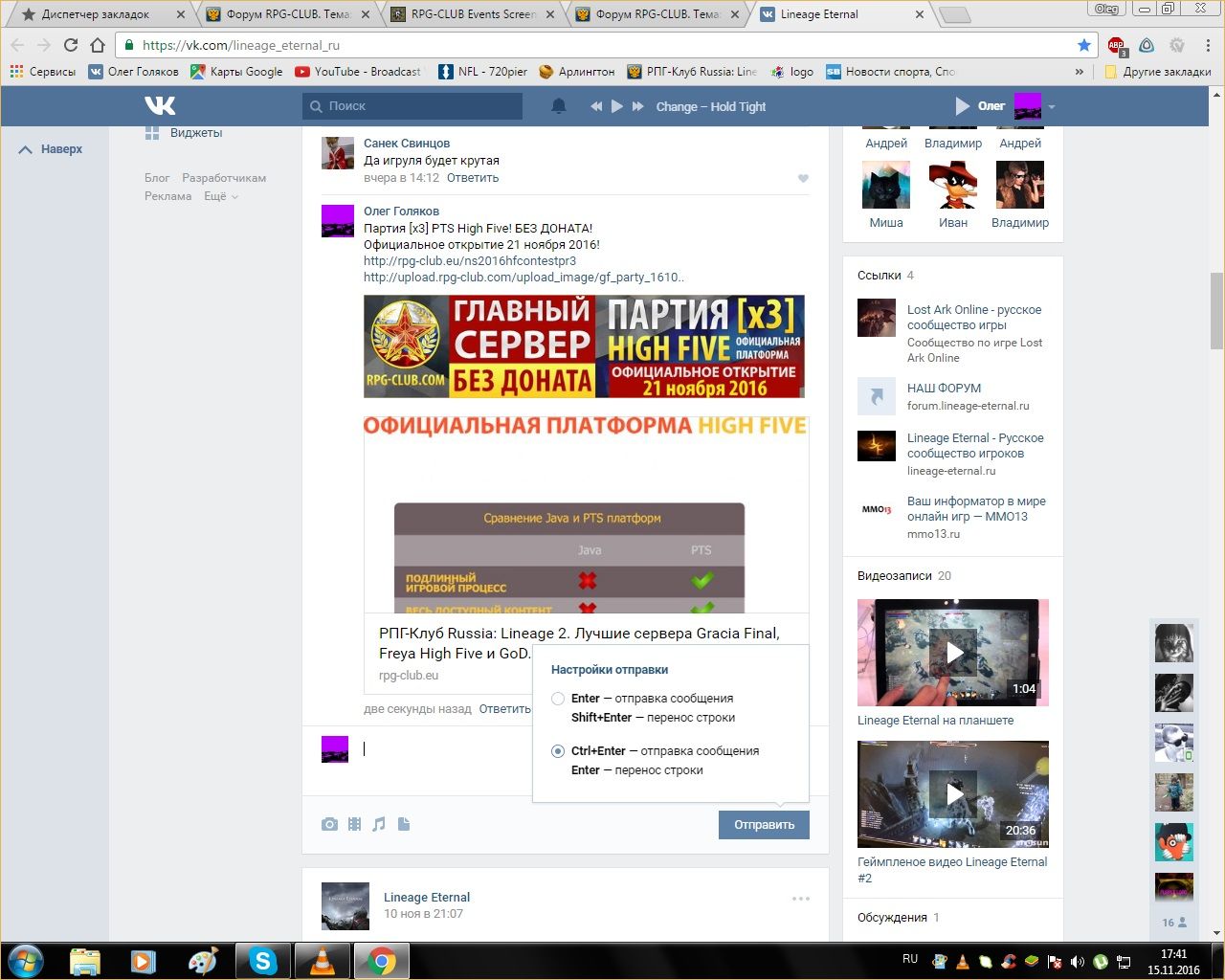Open the file explorer taskbar icon
Screen dimensions: 1225x980
coord(85,961)
